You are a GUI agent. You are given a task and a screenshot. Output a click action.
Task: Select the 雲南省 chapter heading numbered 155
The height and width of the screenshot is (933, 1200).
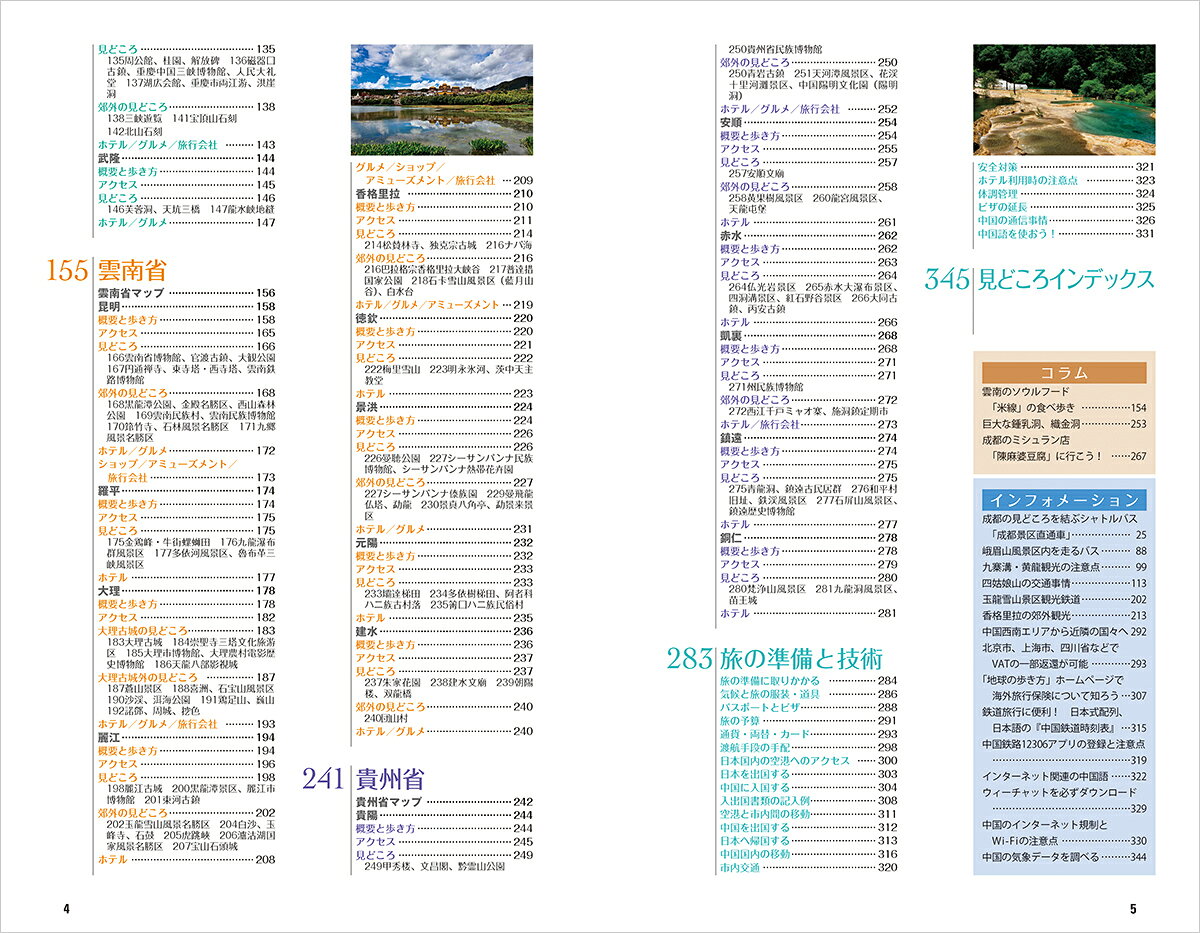tap(107, 270)
